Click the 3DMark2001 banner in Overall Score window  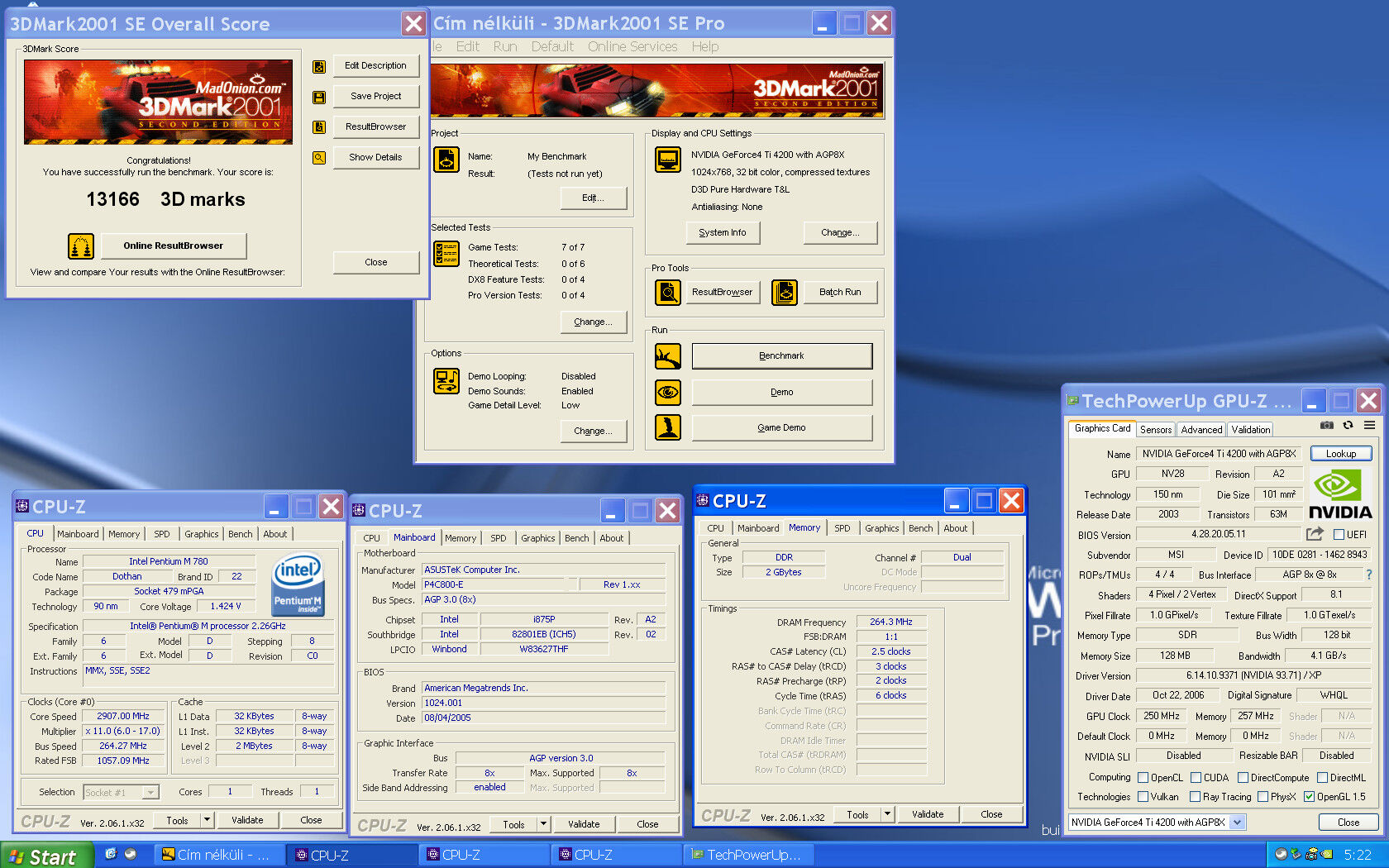[158, 103]
